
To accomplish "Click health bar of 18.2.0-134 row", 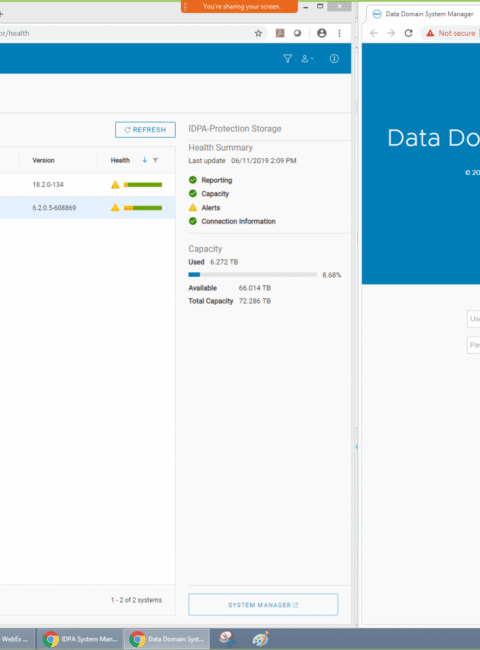I will [x=143, y=185].
